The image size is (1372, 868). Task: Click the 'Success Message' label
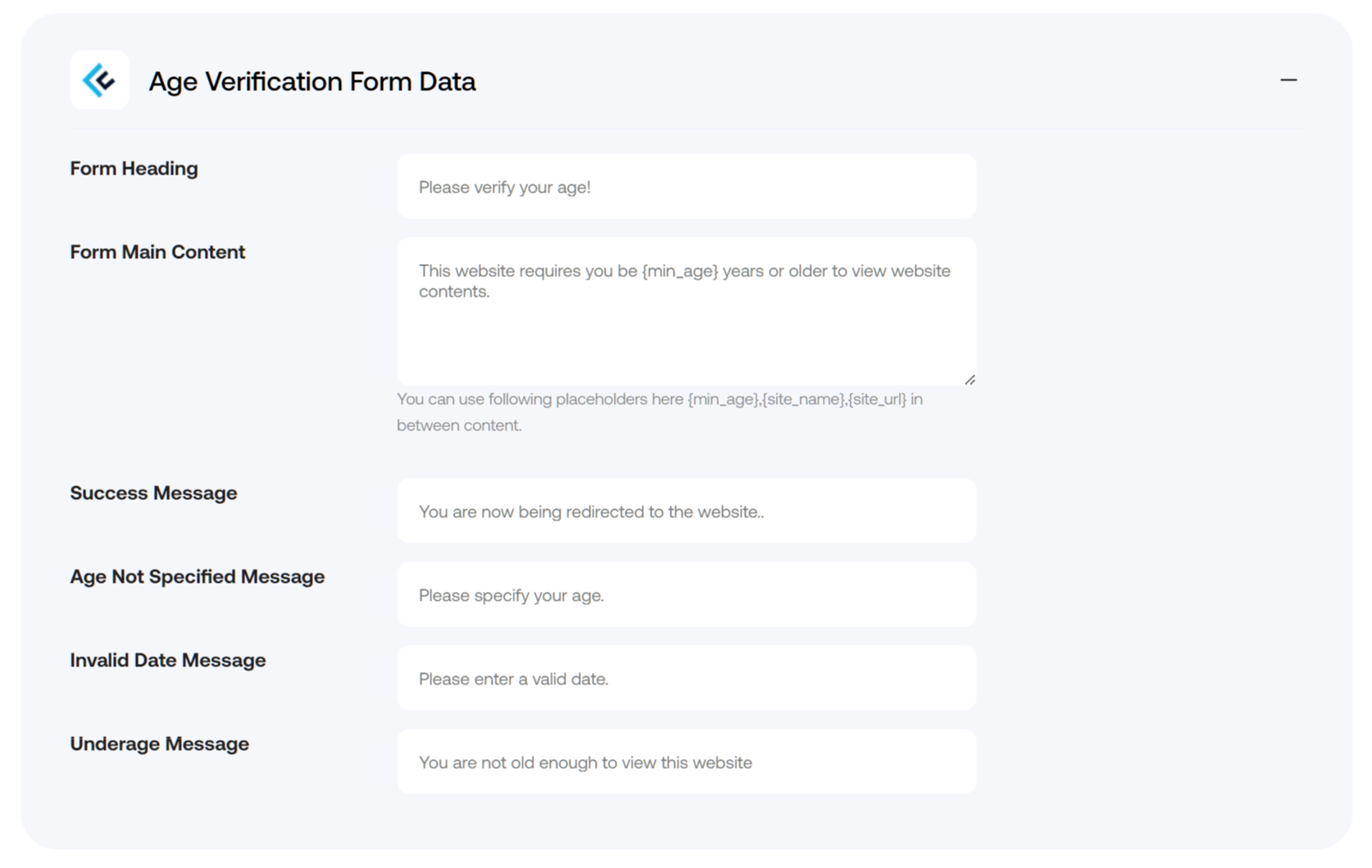[153, 493]
